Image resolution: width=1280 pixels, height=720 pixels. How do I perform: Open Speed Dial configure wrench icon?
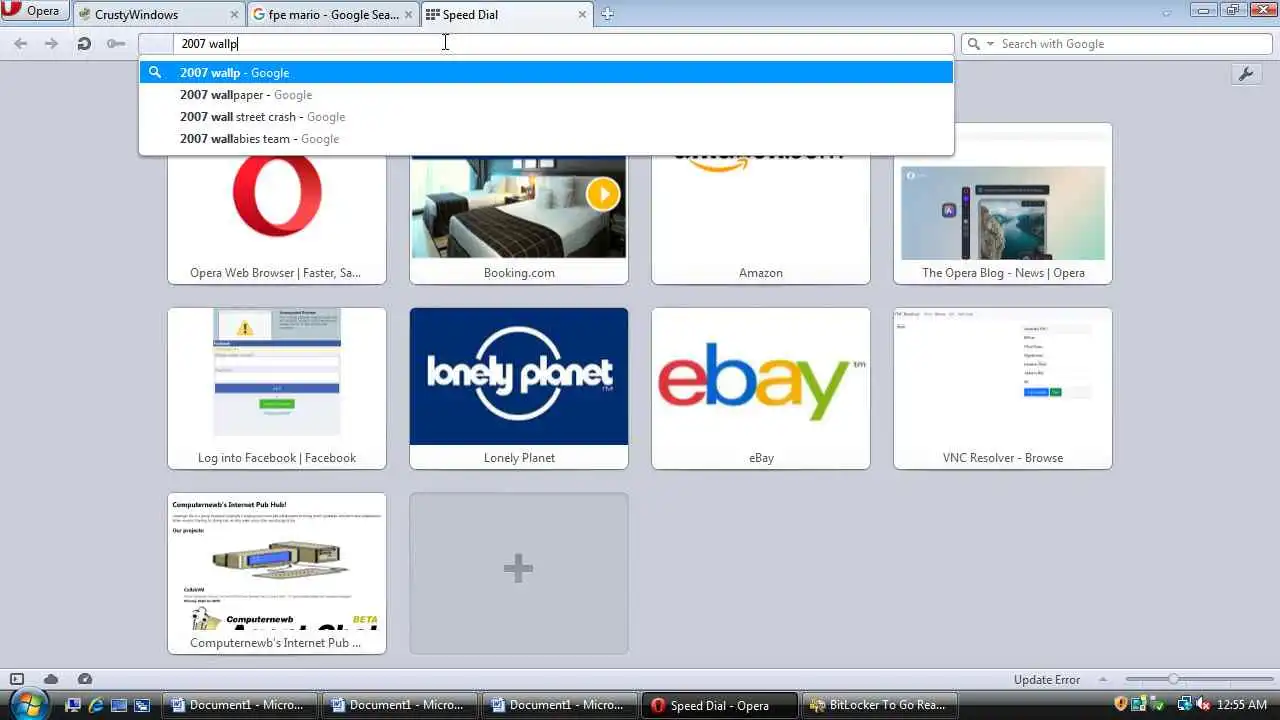[x=1245, y=75]
